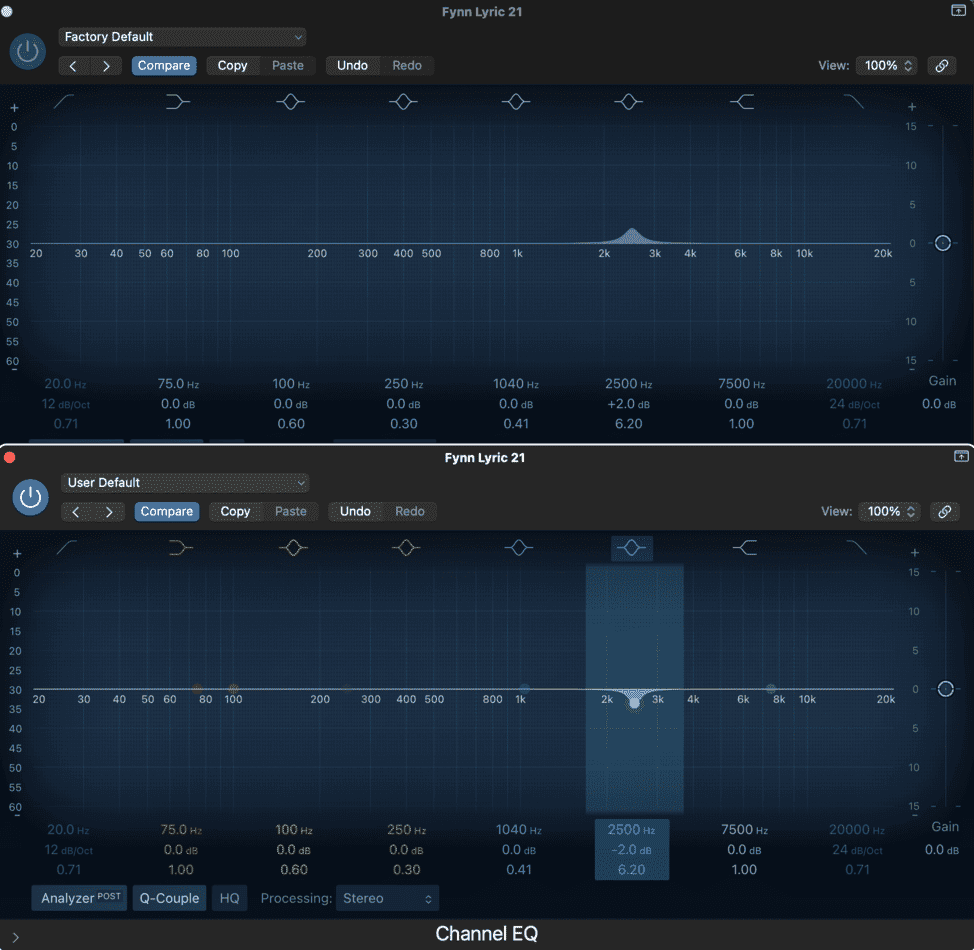Viewport: 974px width, 950px height.
Task: Click Undo in the top EQ window
Action: coord(352,66)
